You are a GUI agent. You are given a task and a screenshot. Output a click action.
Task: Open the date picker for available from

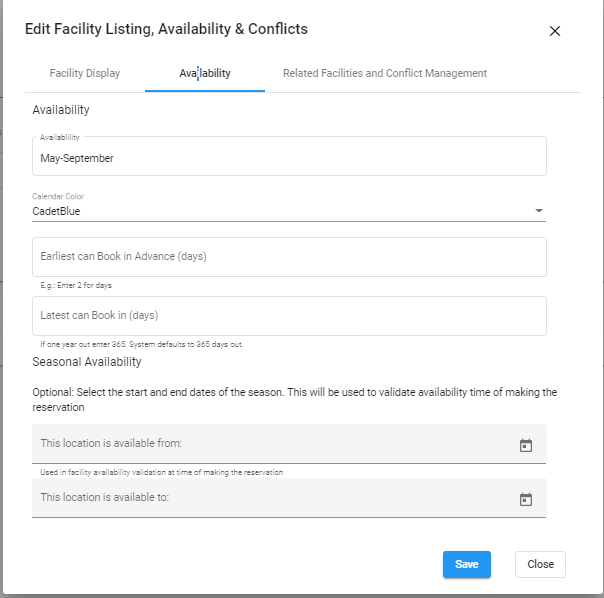click(x=526, y=445)
